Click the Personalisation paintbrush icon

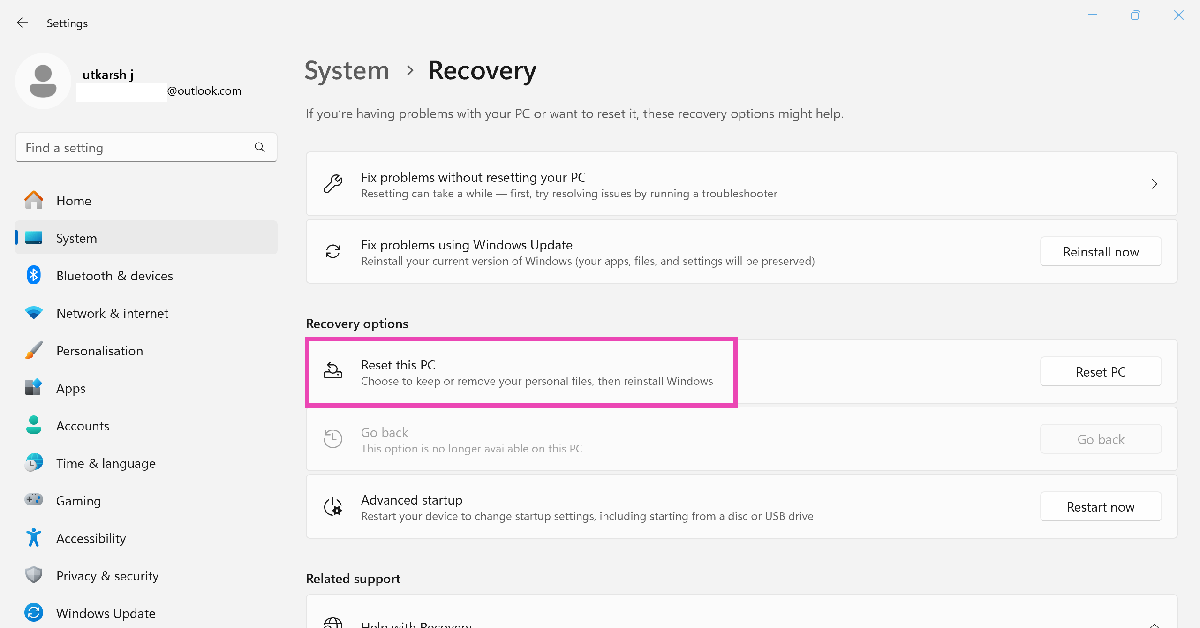(34, 351)
